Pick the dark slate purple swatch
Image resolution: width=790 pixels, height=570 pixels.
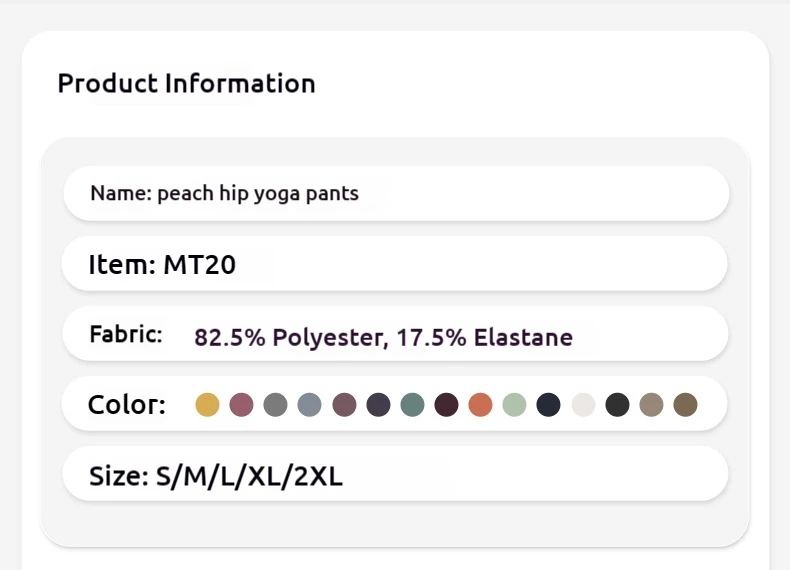click(x=378, y=405)
